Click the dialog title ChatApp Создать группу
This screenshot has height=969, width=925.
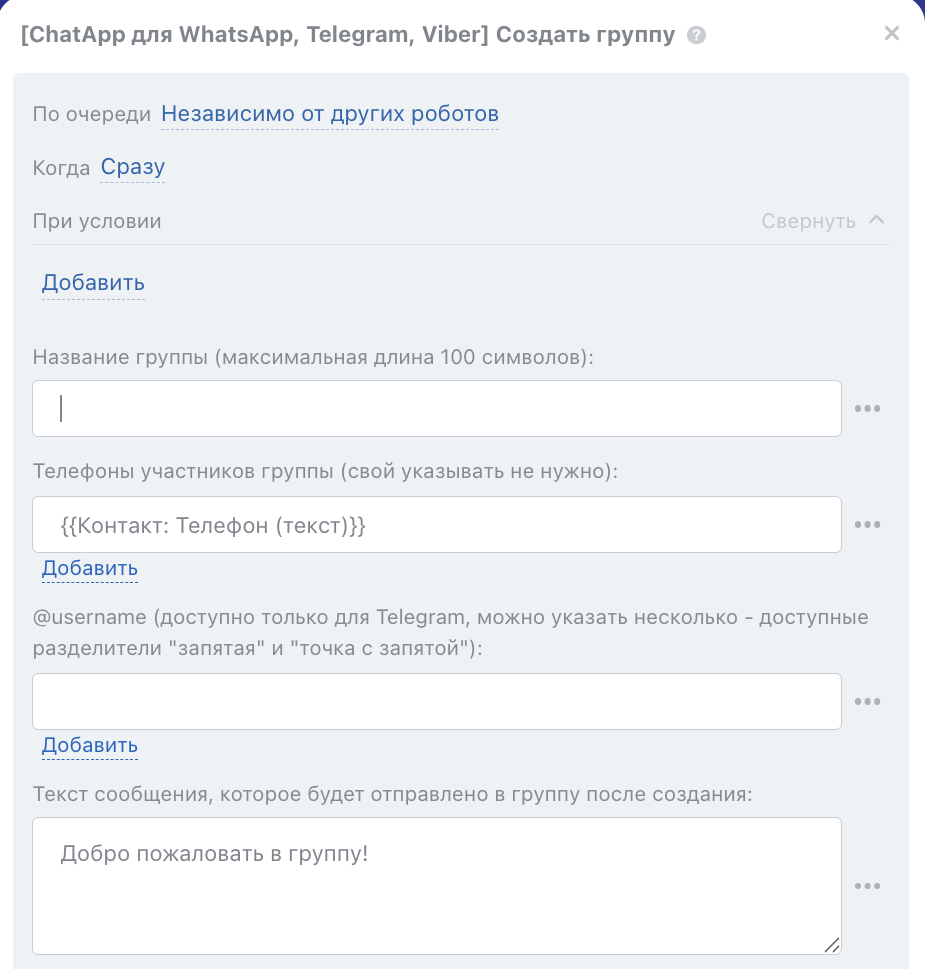point(347,35)
